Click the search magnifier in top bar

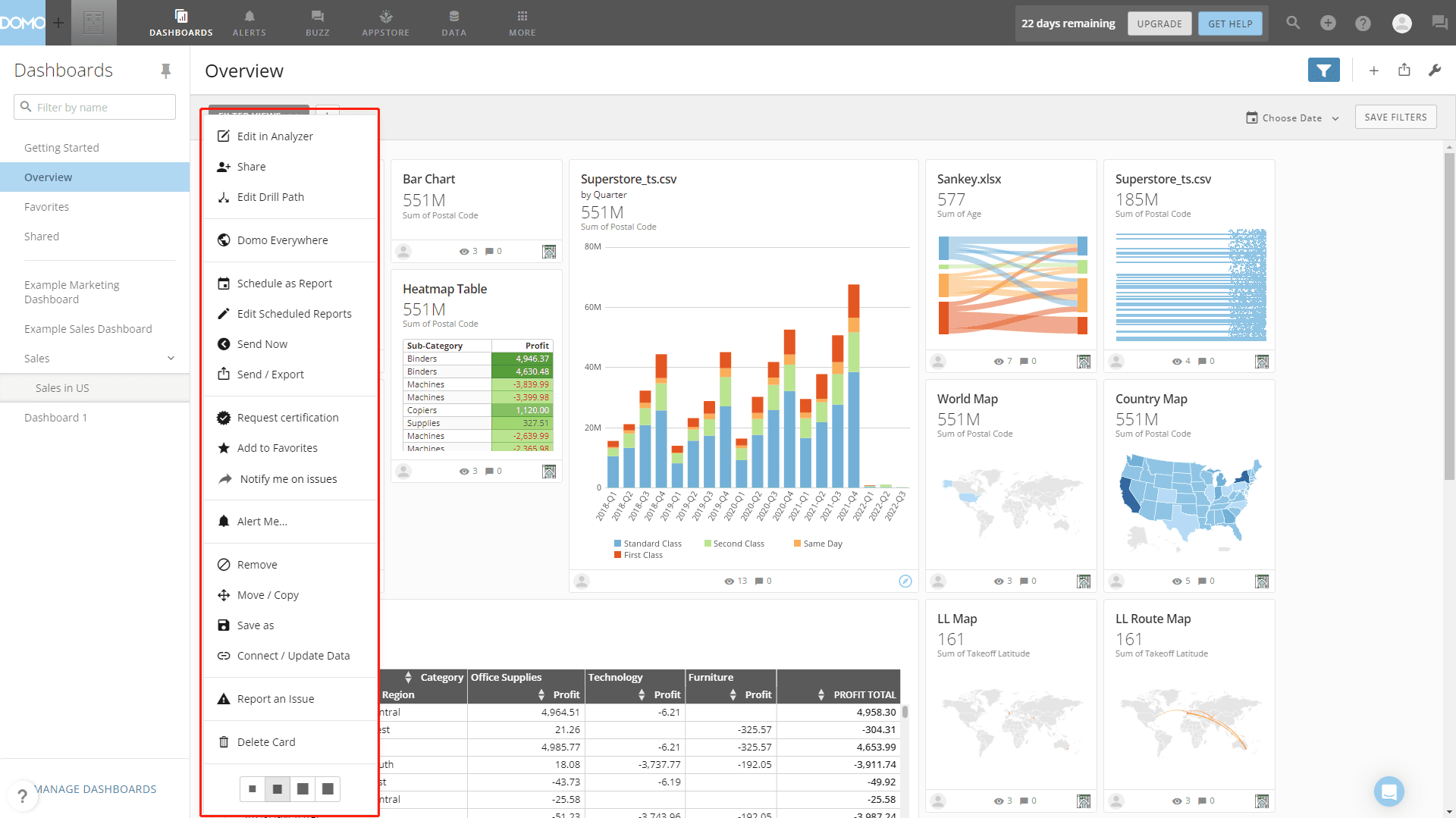click(x=1293, y=23)
